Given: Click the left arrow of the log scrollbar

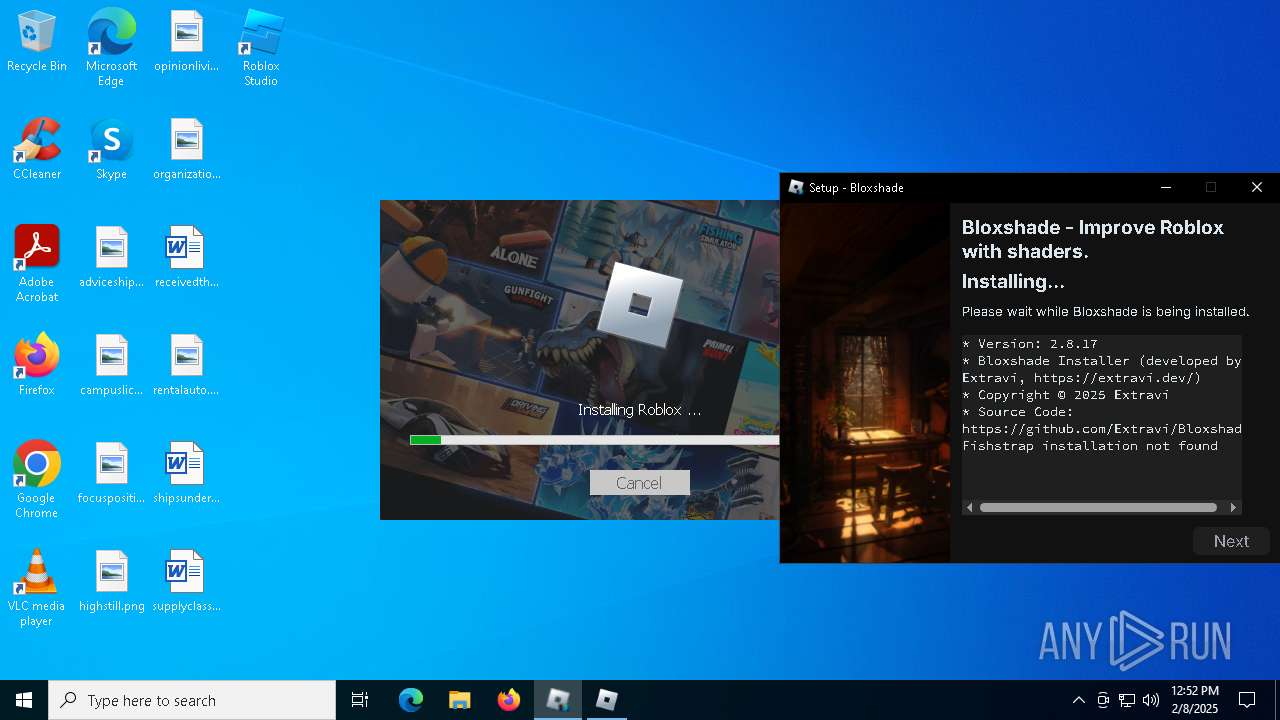Looking at the screenshot, I should (969, 507).
